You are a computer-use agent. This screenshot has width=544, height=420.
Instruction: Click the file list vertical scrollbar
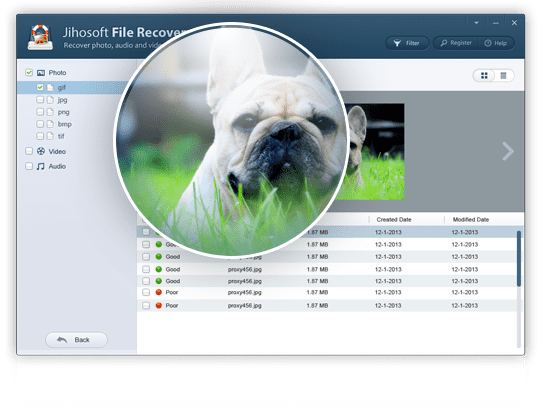tap(519, 258)
